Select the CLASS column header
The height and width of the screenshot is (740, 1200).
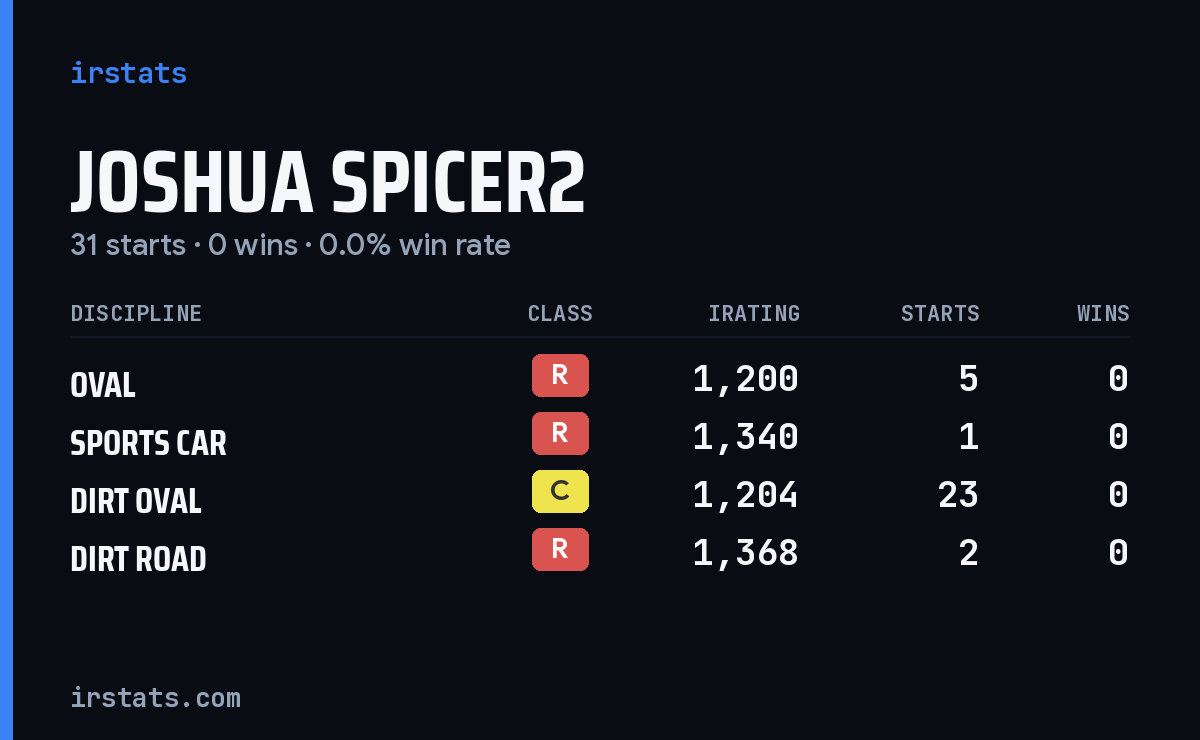560,313
